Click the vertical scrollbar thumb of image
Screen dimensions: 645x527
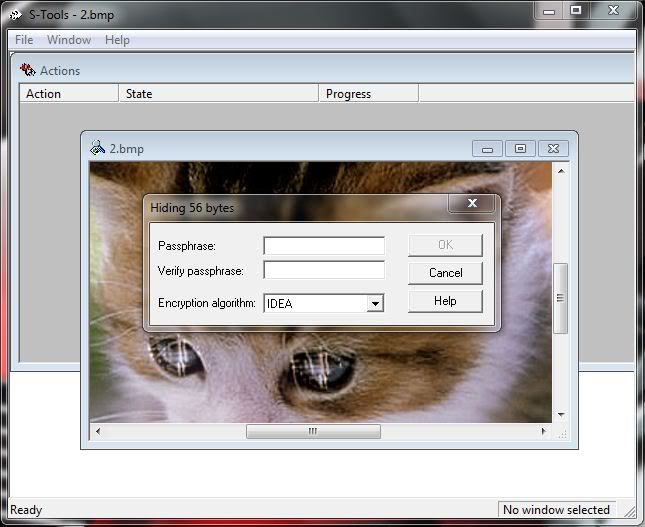(561, 297)
